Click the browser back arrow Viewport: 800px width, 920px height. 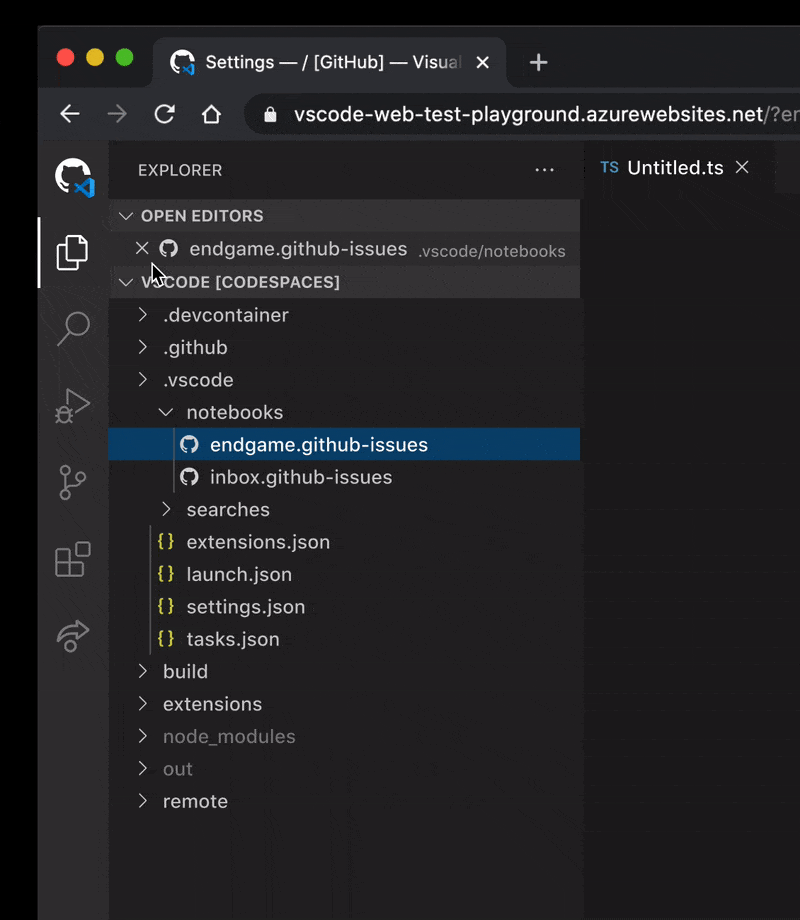coord(69,114)
